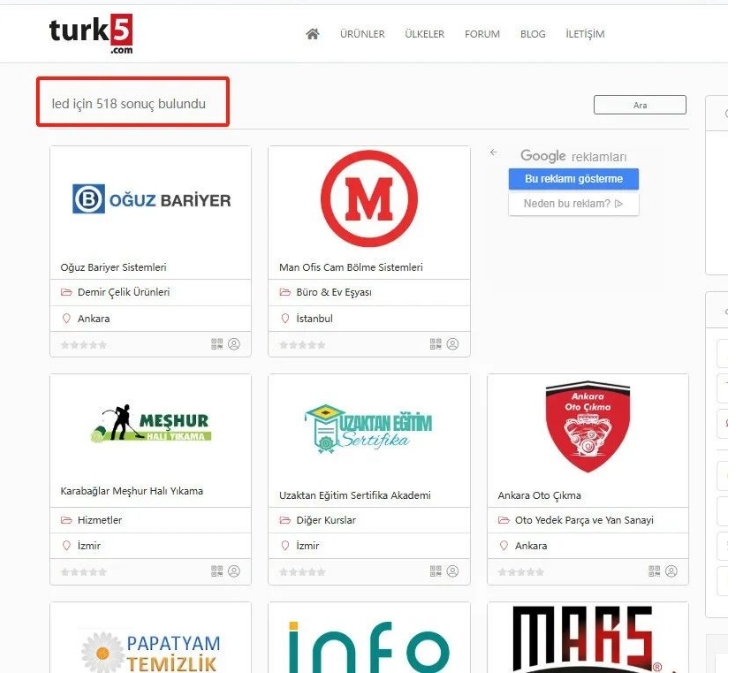Open Papatyam Temizlik logo thumbnail
The width and height of the screenshot is (742, 673).
point(151,653)
